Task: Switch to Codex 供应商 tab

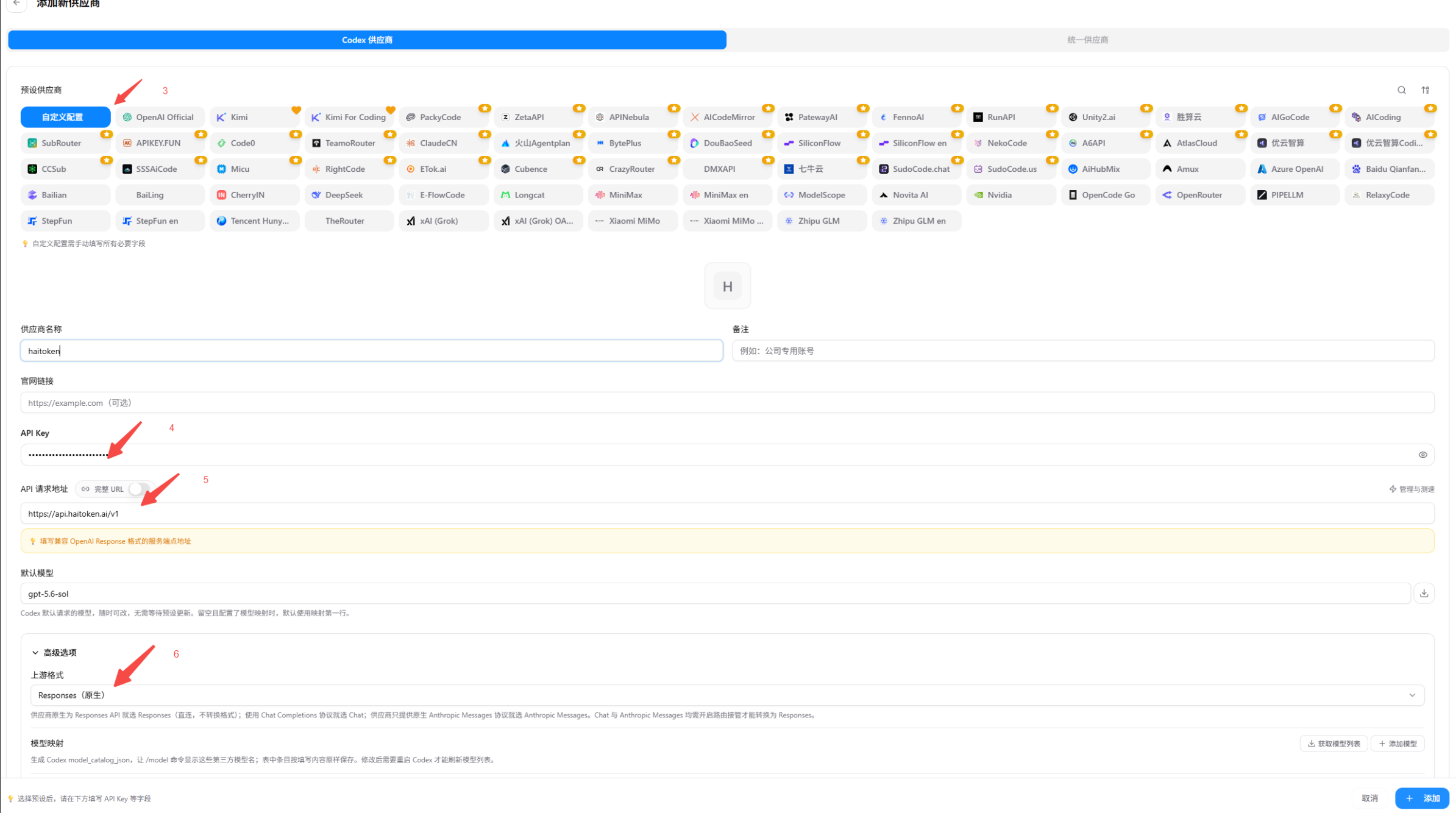Action: 367,40
